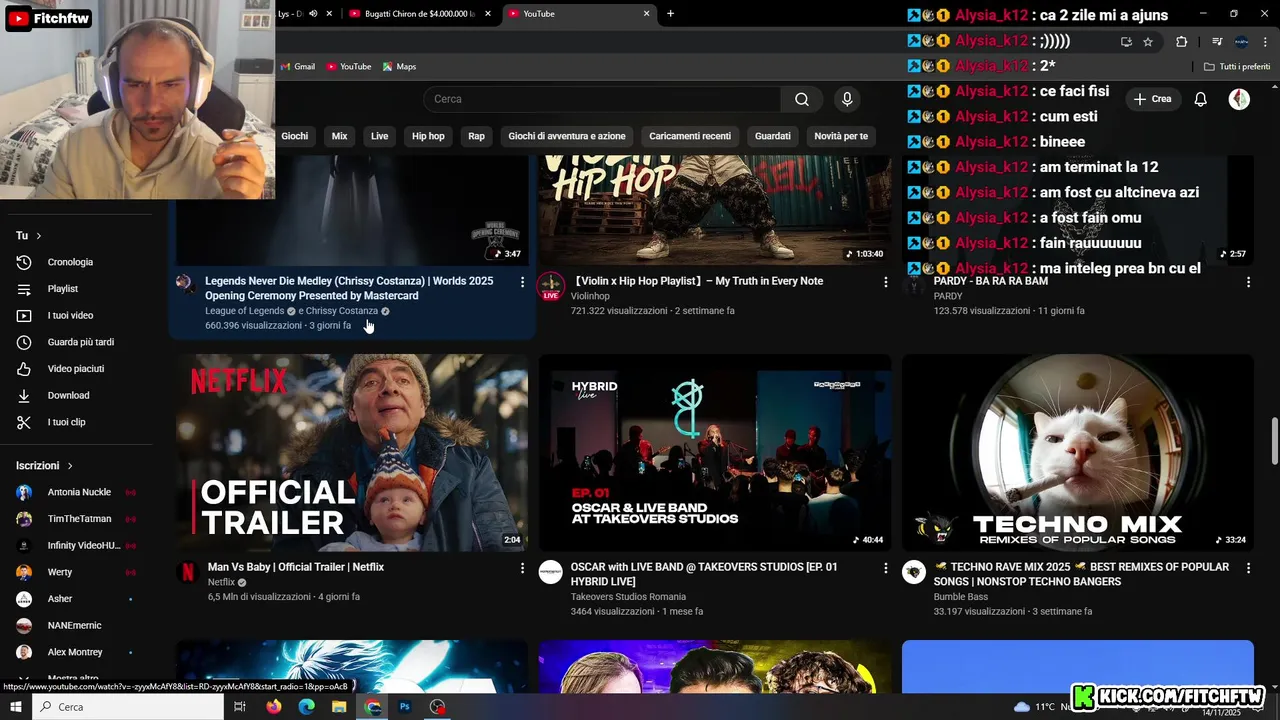Open the Download sidebar entry
1280x720 pixels.
pos(68,395)
